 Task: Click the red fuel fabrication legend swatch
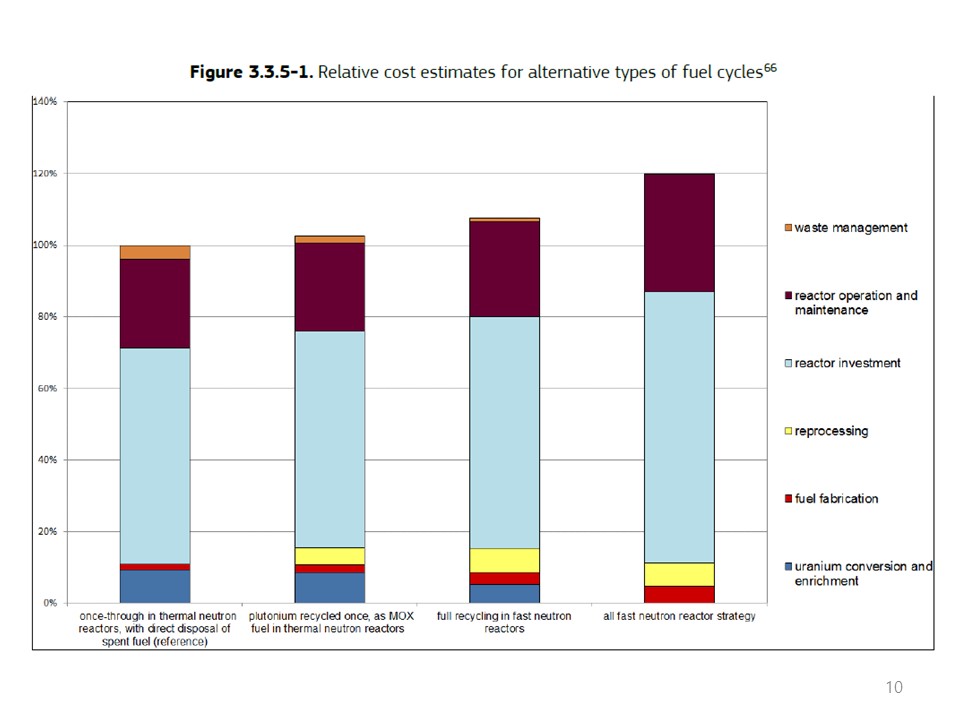[x=787, y=499]
